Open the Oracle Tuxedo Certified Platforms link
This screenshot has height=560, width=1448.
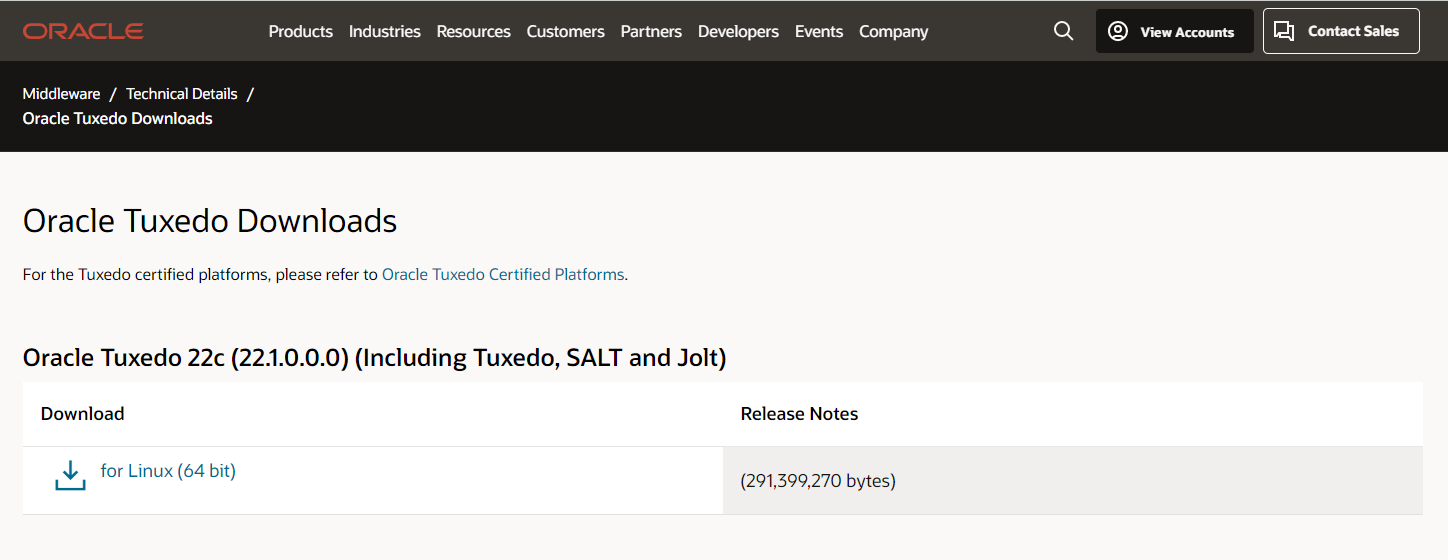click(503, 274)
